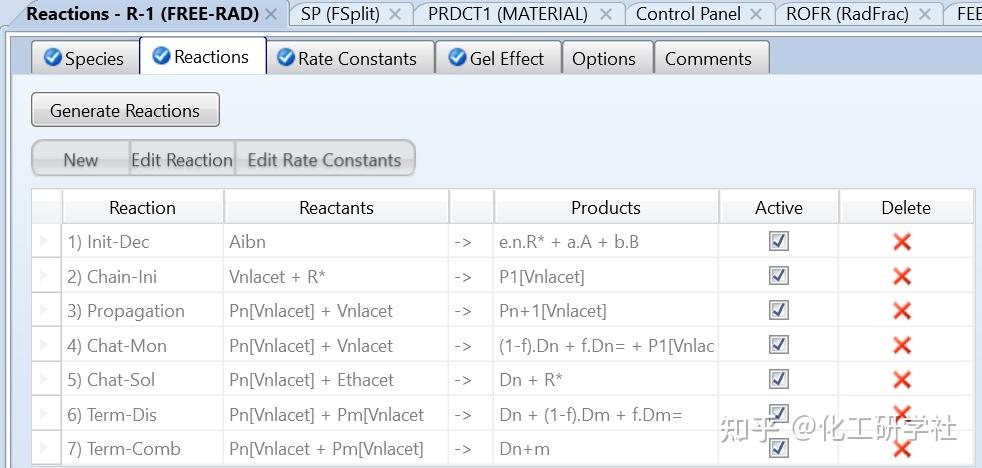Viewport: 982px width, 468px height.
Task: Disable the Chat-Sol reaction Active checkbox
Action: (x=779, y=380)
